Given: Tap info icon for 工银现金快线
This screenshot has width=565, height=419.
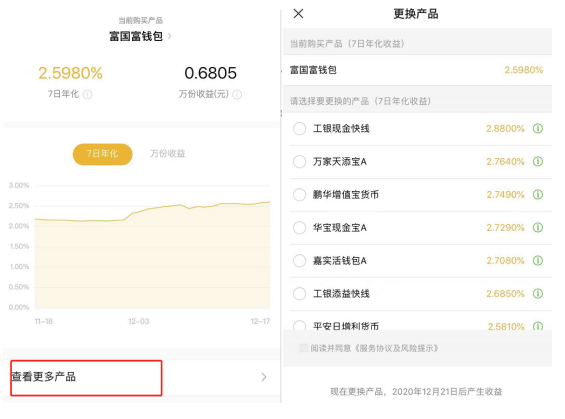Looking at the screenshot, I should (538, 128).
